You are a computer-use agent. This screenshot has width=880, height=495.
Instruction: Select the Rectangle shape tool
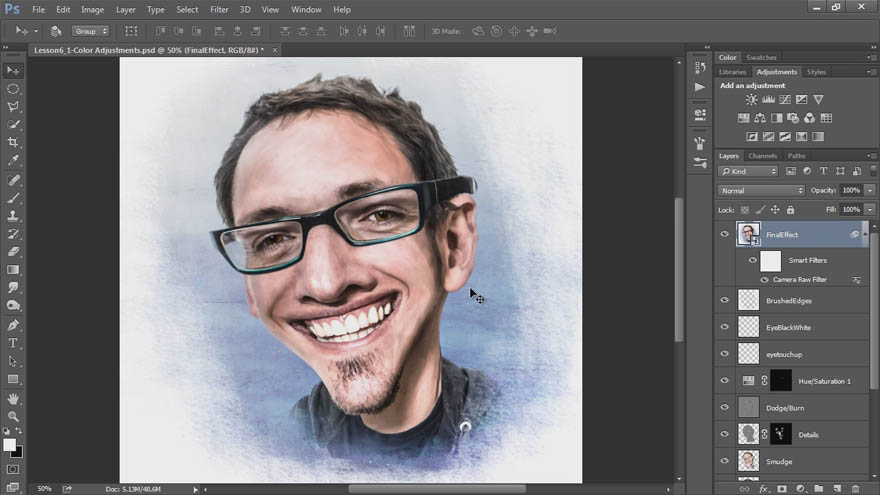13,379
